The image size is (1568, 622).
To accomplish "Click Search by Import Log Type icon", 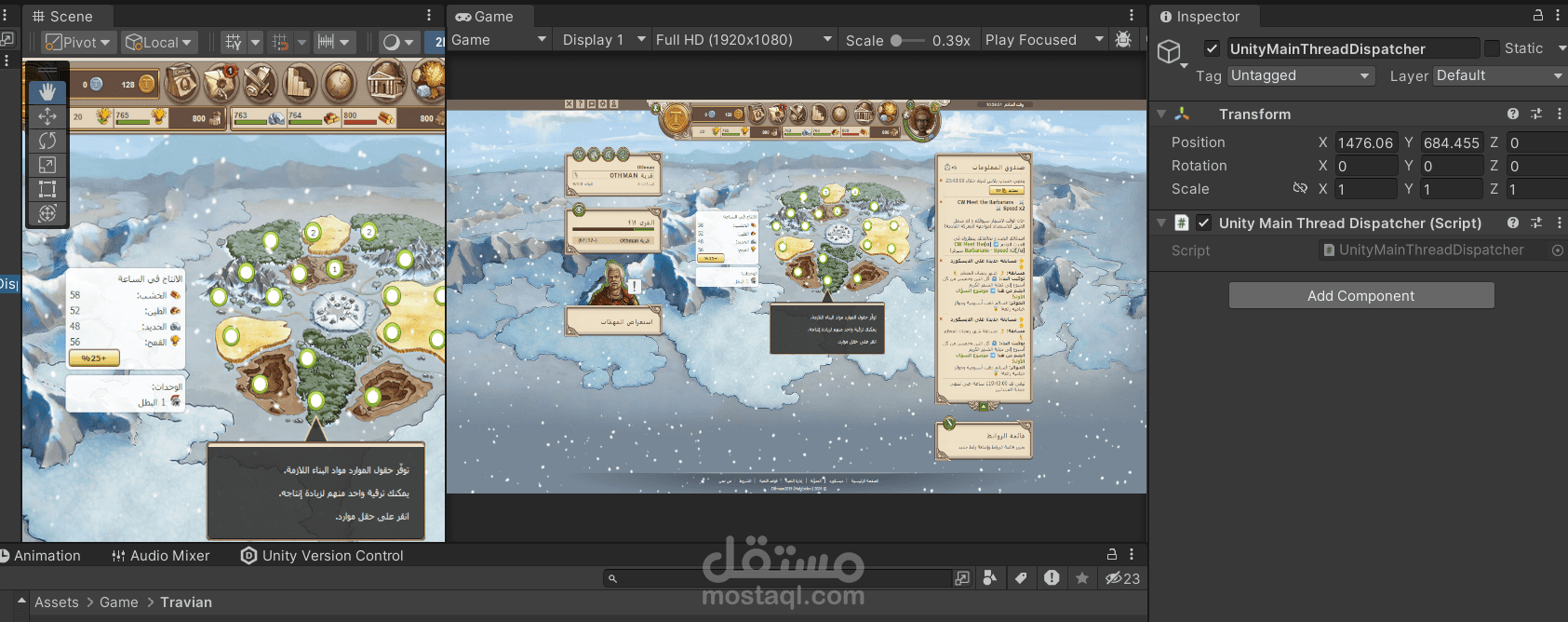I will (1052, 578).
